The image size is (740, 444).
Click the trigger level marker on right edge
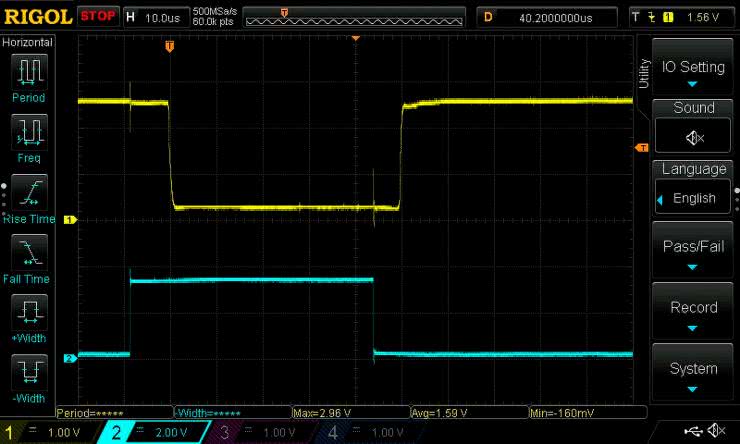[x=642, y=148]
